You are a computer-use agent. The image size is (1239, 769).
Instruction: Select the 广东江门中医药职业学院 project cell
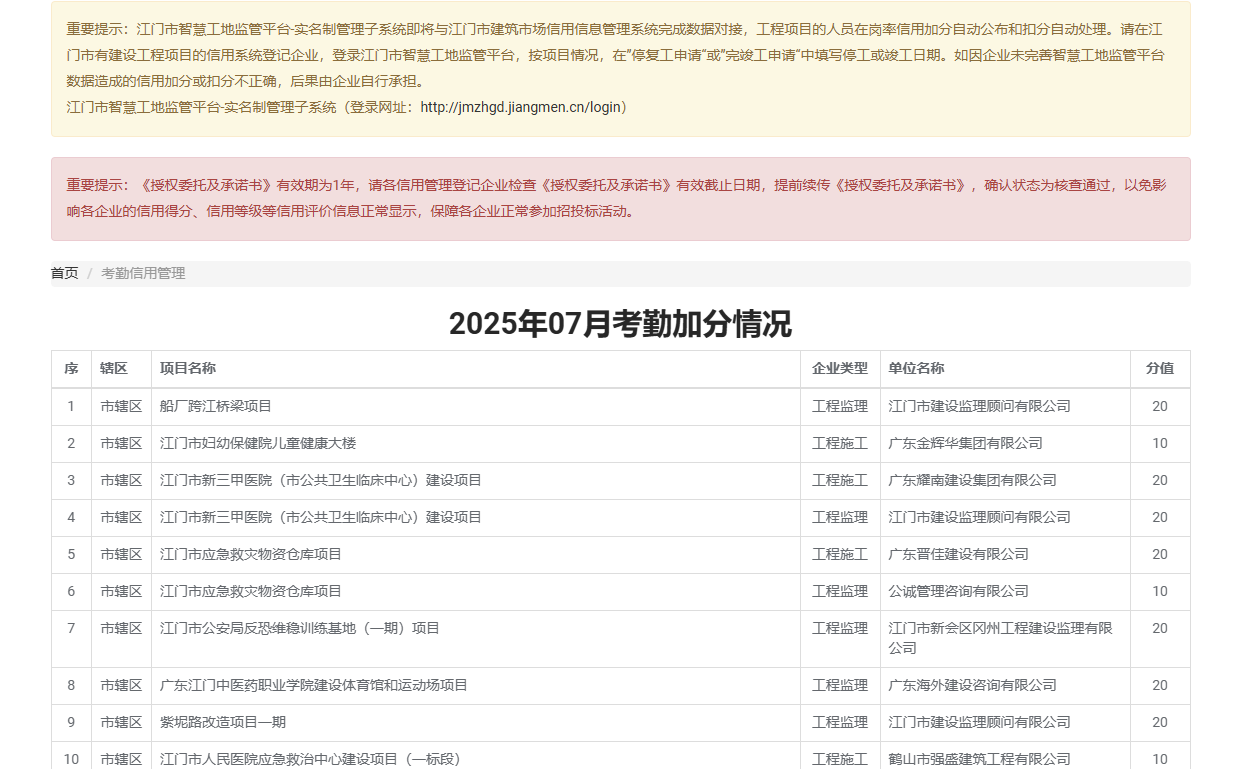tap(476, 685)
